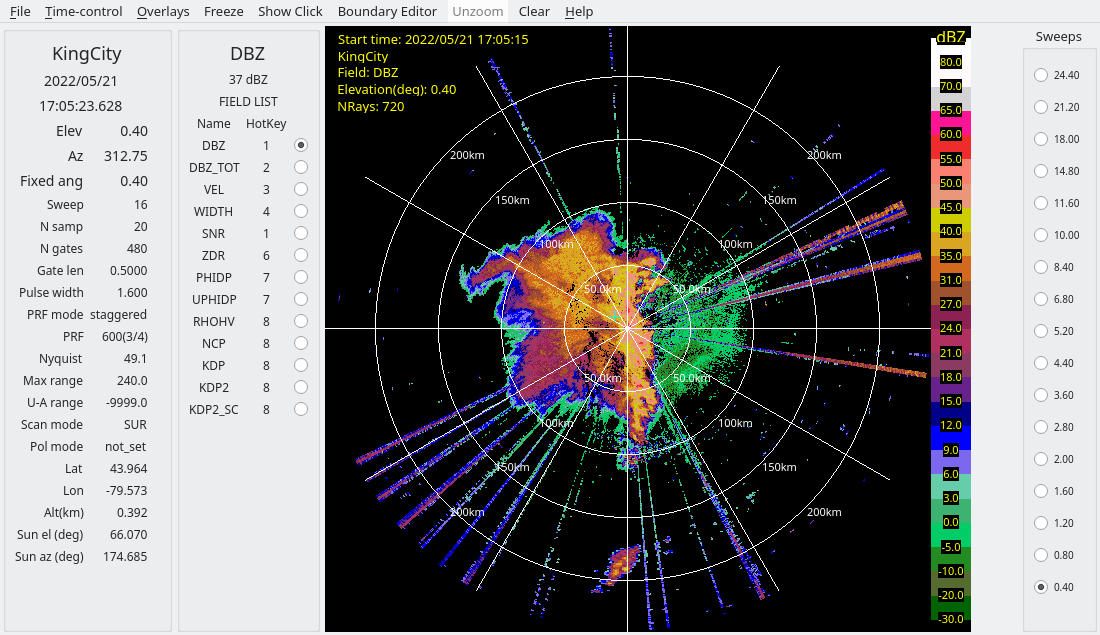Open the Time-control menu
The width and height of the screenshot is (1100, 635).
[84, 12]
